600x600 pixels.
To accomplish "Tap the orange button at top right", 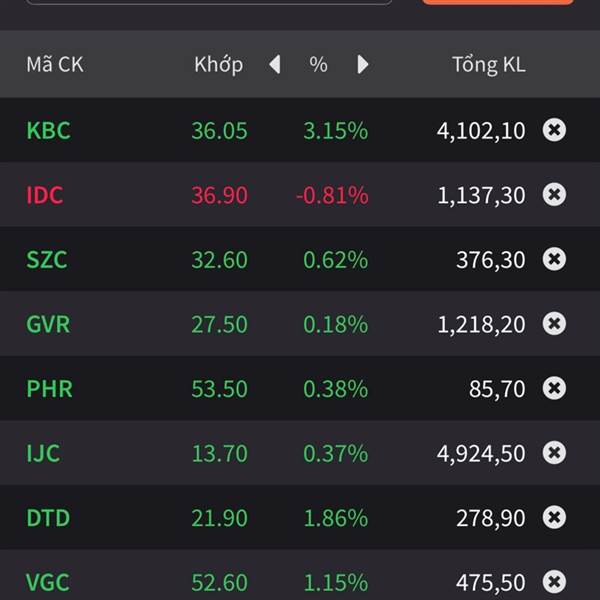I will click(497, 2).
